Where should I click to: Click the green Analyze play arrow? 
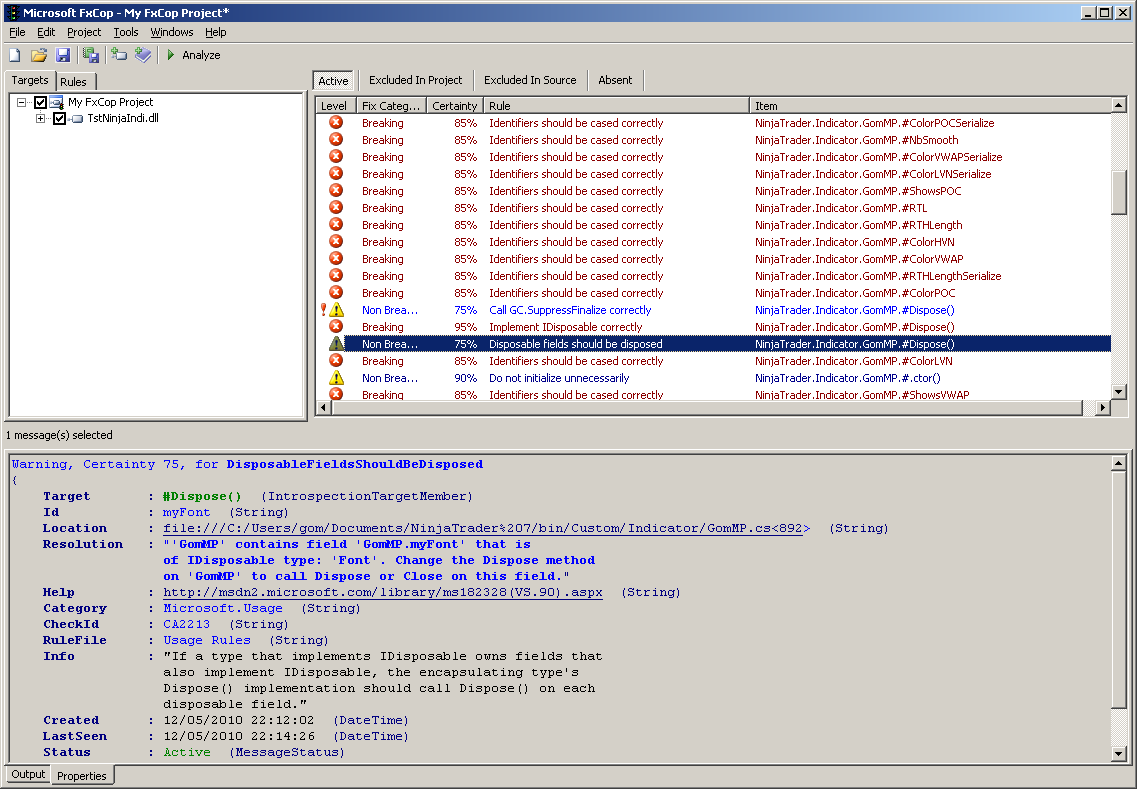coord(170,55)
